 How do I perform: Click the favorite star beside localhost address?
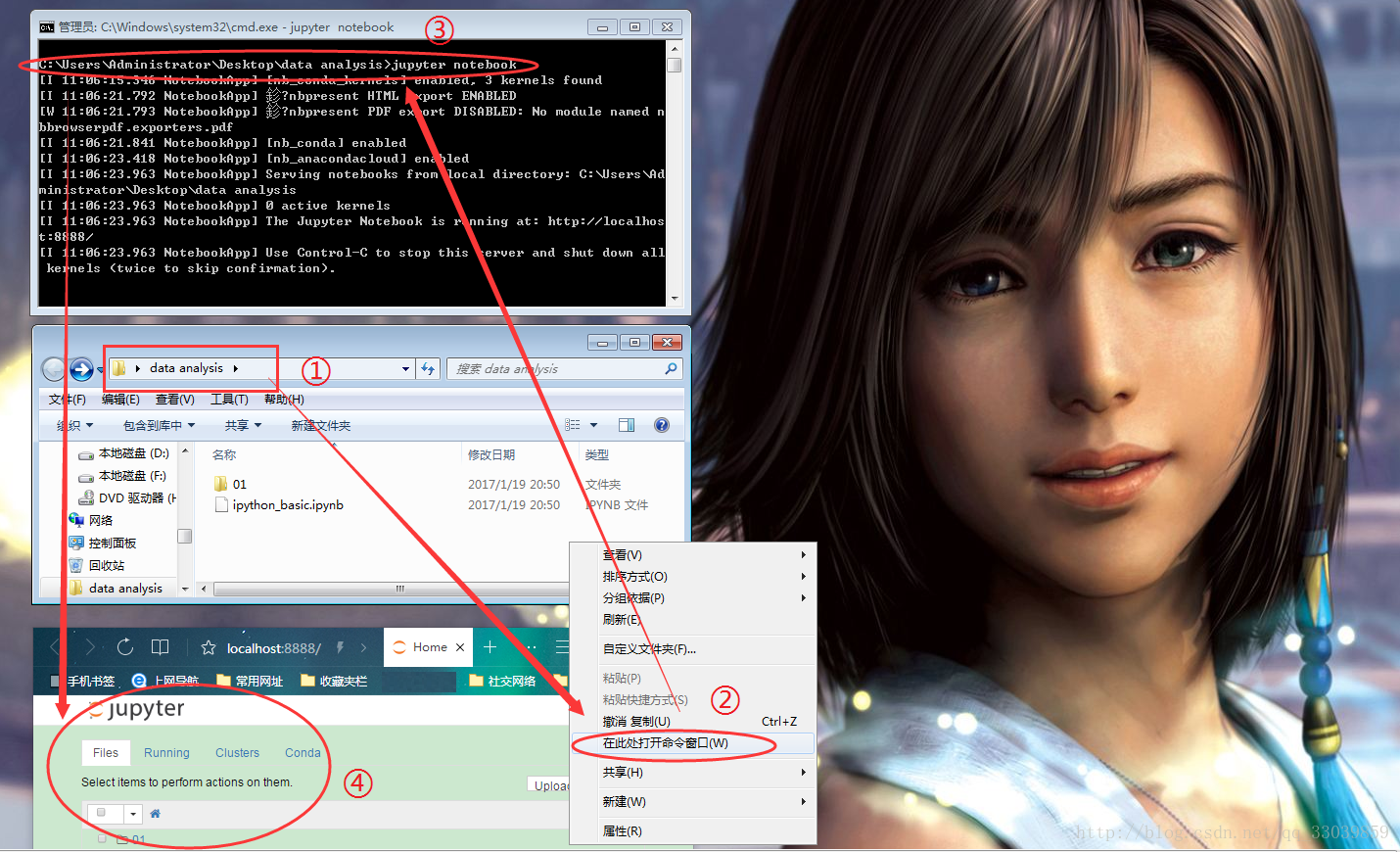click(x=208, y=648)
